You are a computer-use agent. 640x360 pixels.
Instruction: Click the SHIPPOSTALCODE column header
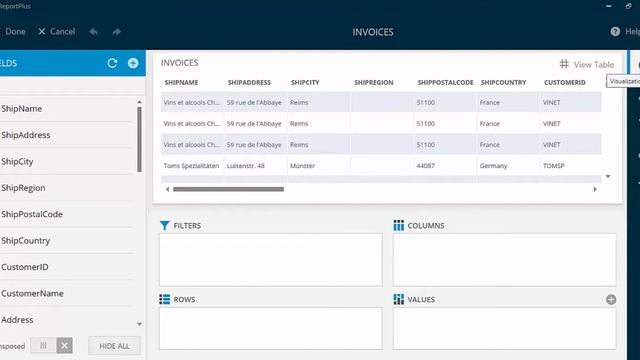pos(445,82)
